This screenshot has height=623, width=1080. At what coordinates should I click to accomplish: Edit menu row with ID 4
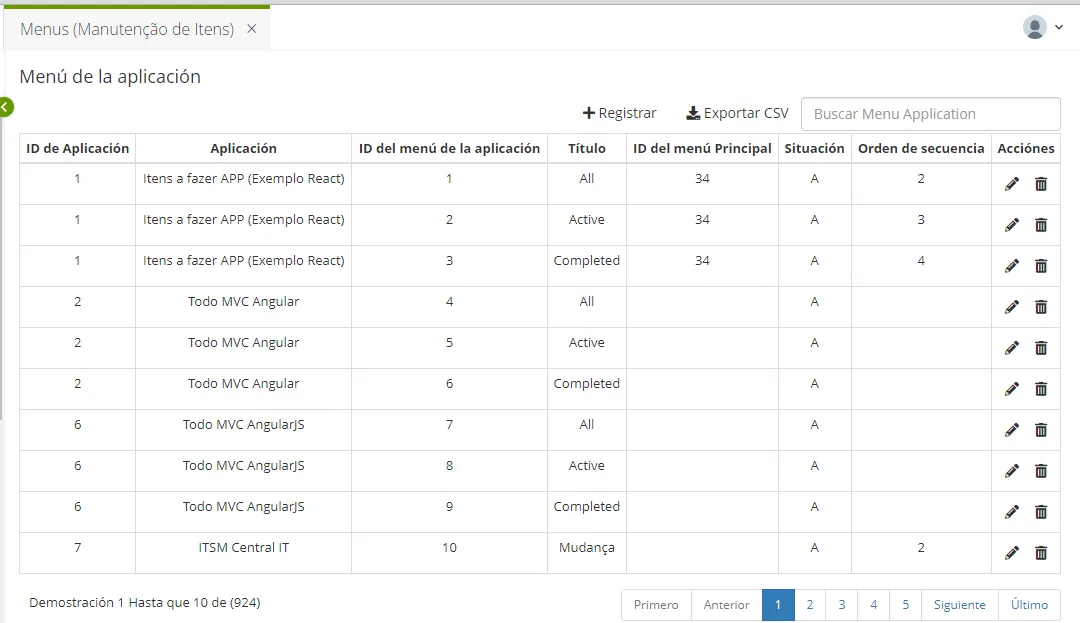(x=1011, y=307)
